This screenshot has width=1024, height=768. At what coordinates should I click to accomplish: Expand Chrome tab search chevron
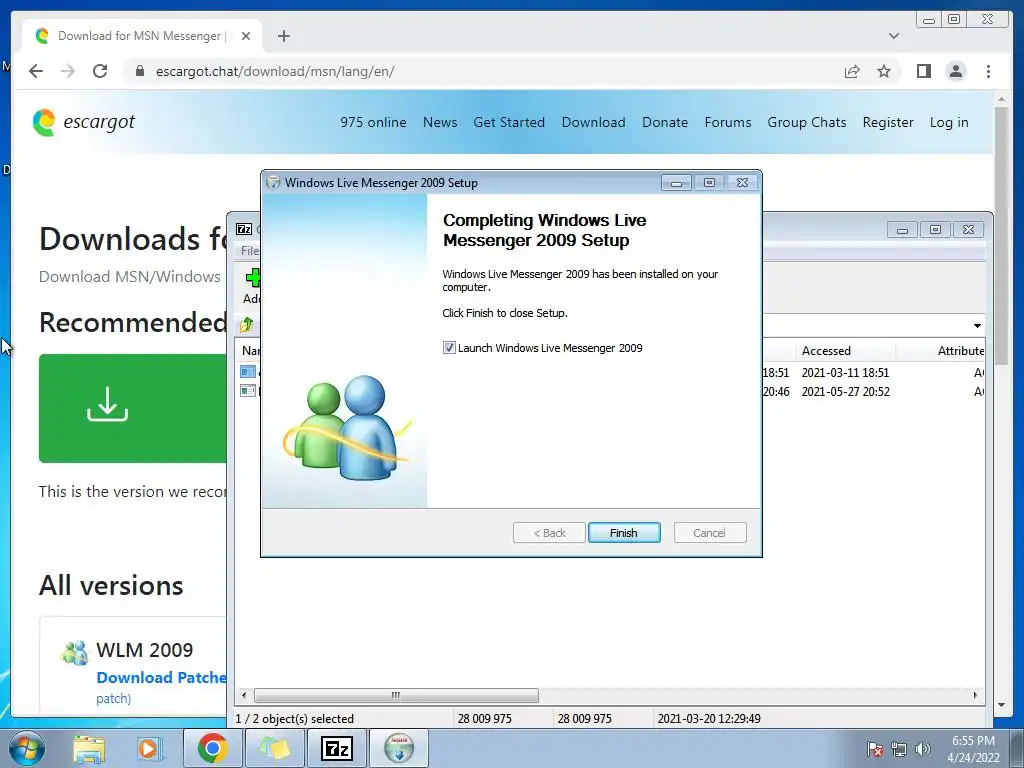pyautogui.click(x=893, y=36)
